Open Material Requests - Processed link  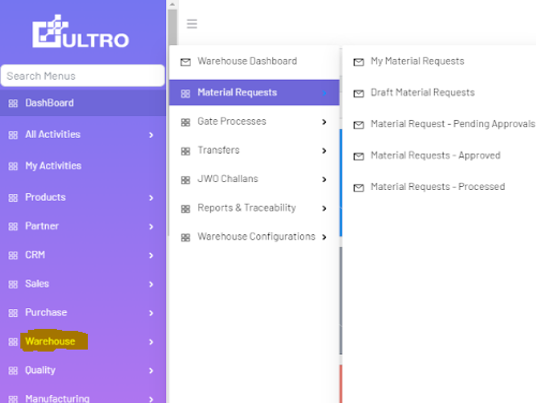tap(438, 187)
